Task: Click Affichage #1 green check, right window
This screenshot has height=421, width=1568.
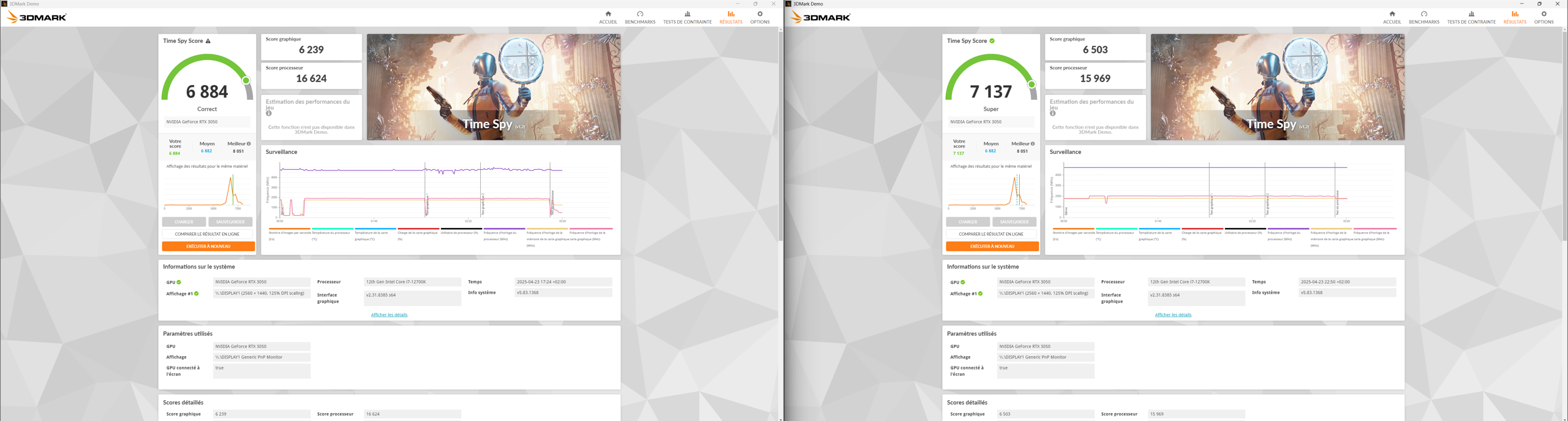Action: click(981, 294)
